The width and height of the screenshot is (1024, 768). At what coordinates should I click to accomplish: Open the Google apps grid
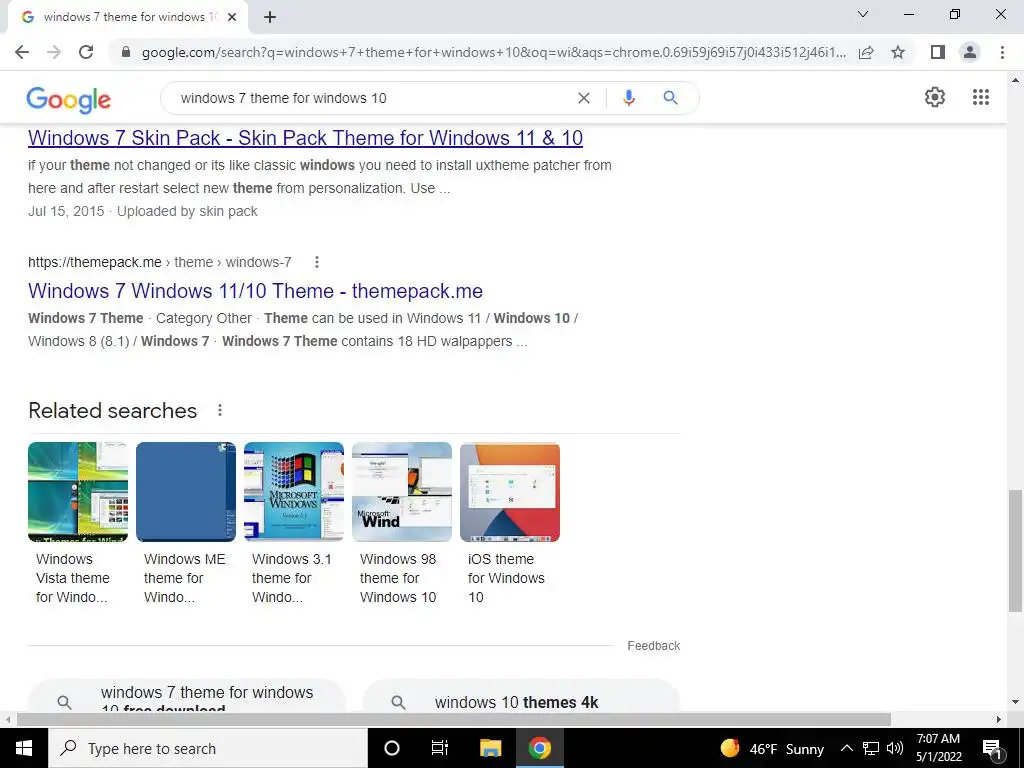[980, 97]
